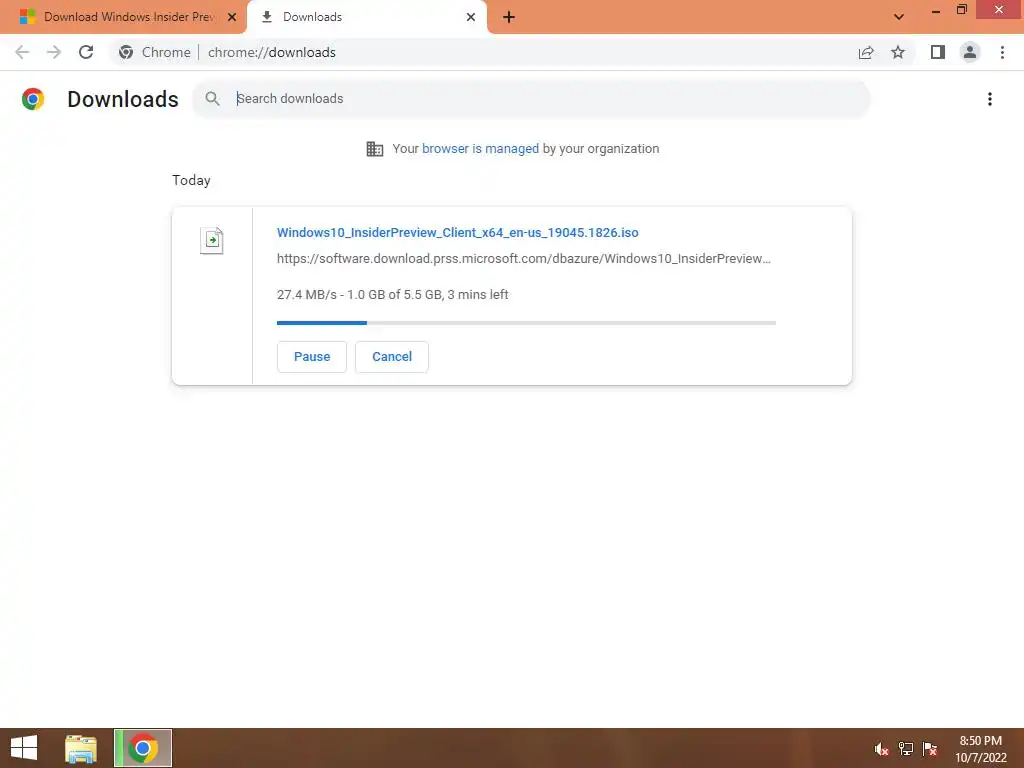Image resolution: width=1024 pixels, height=768 pixels.
Task: Click the software.download.prss.microsoft.com source URL
Action: click(524, 259)
